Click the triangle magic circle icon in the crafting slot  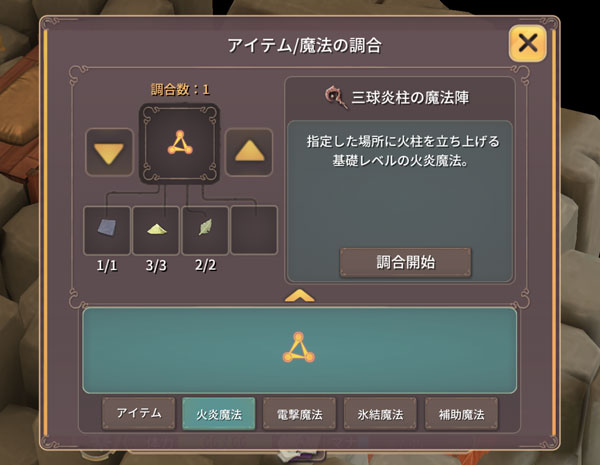click(179, 143)
